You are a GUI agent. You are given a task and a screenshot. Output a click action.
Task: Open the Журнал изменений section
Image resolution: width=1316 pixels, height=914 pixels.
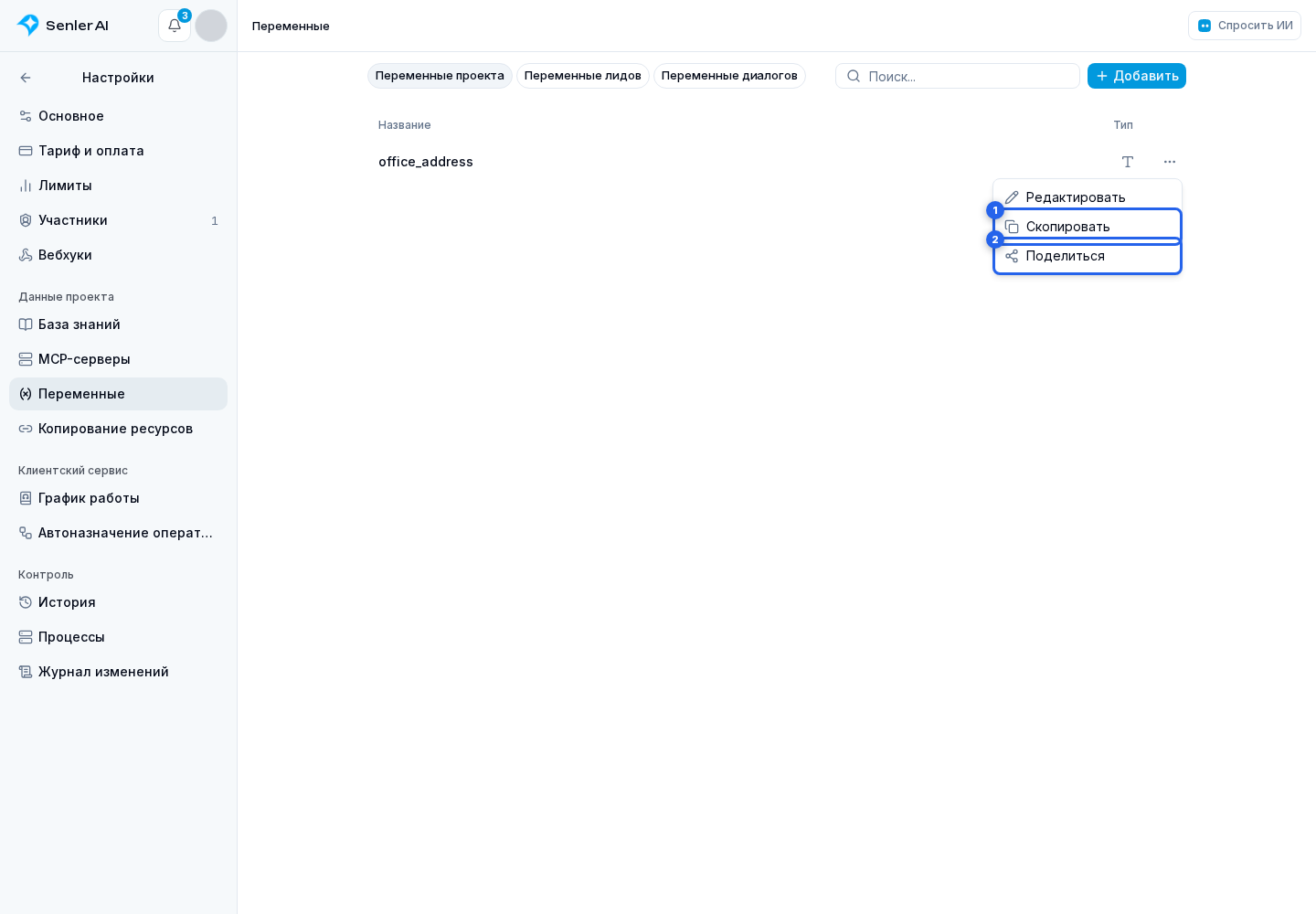click(x=118, y=672)
